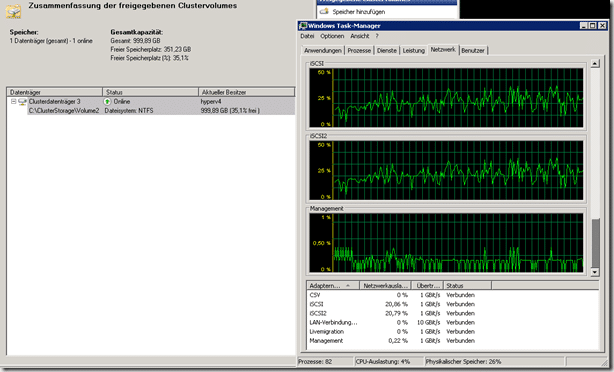Viewport: 614px width, 372px height.
Task: Switch to the Leistung tab
Action: tap(414, 51)
